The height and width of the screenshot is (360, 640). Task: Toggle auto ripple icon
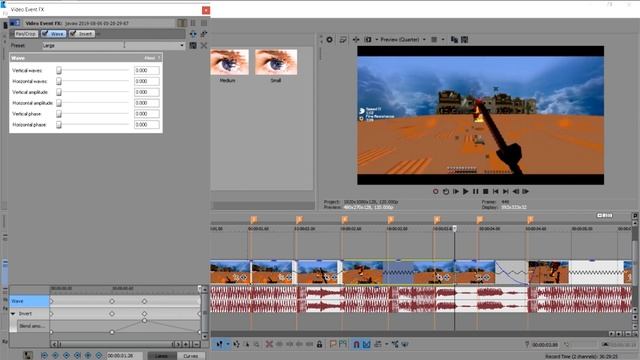point(378,344)
